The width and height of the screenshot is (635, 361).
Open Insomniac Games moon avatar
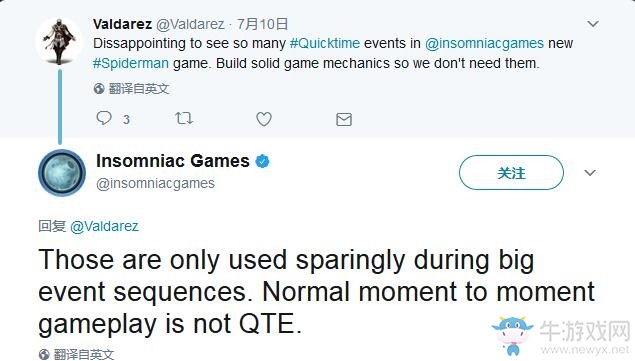pyautogui.click(x=62, y=173)
